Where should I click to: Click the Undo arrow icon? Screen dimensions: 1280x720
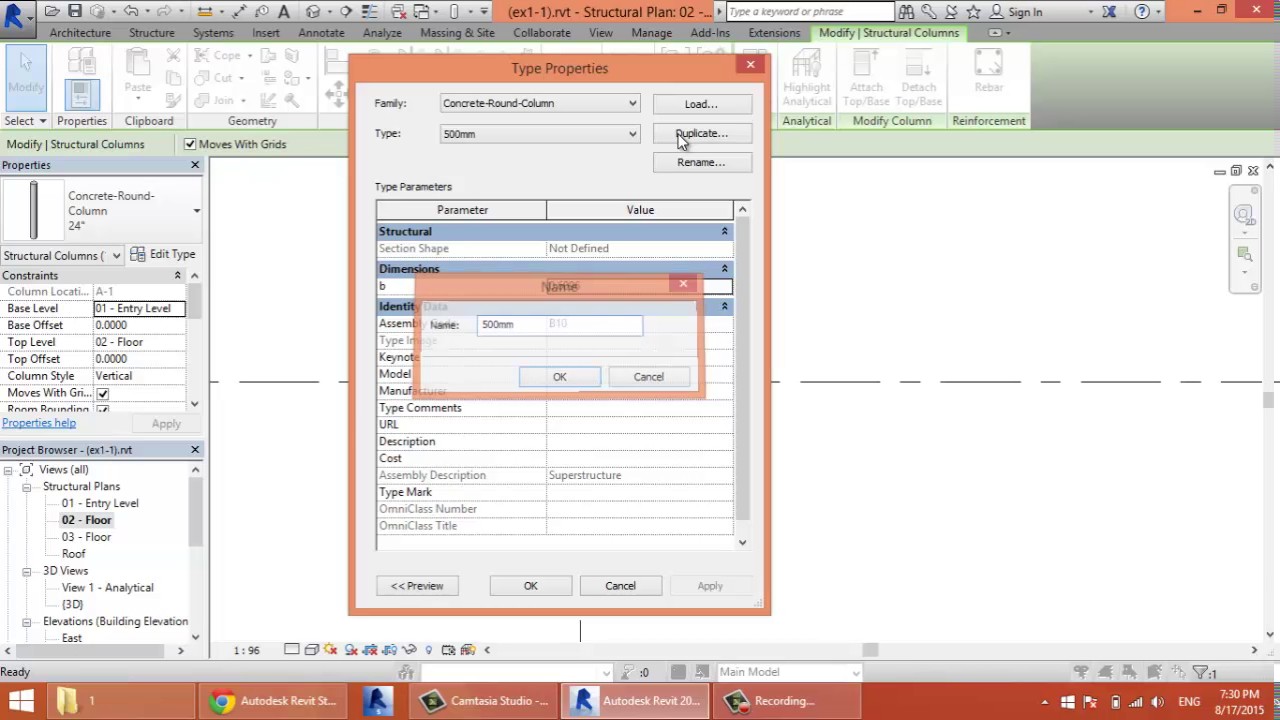(x=132, y=12)
